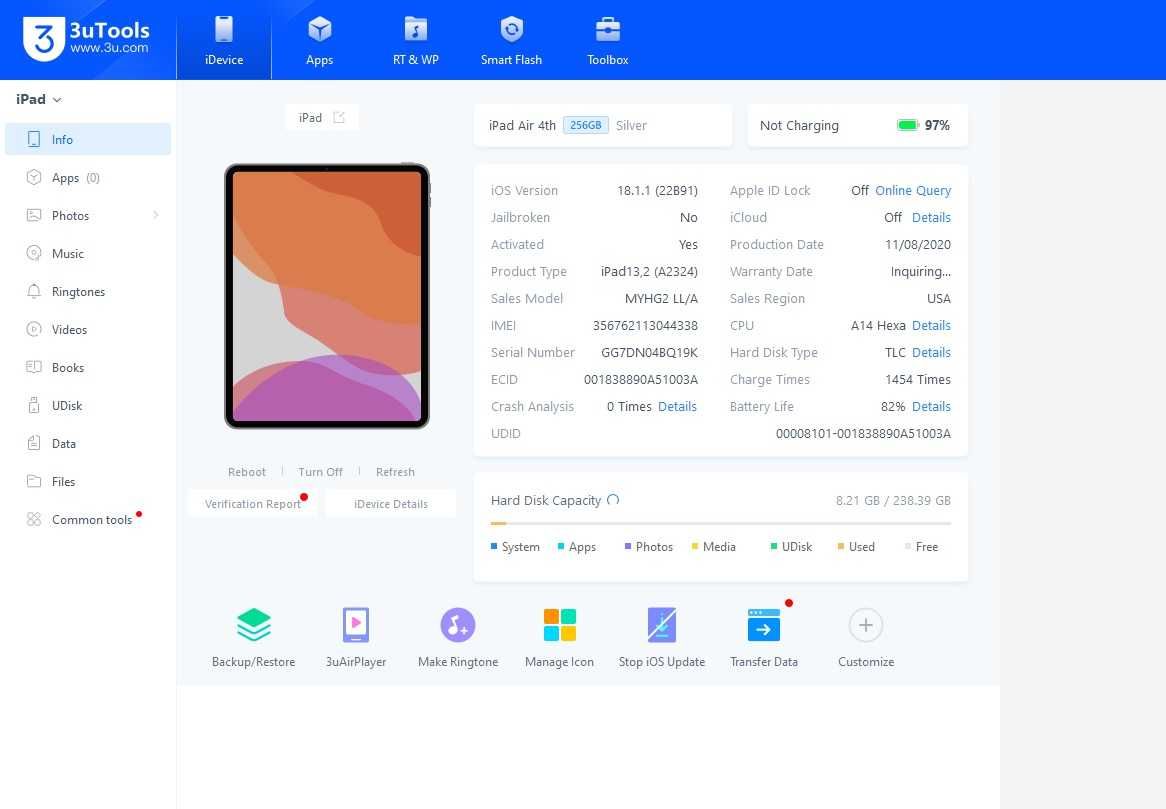The height and width of the screenshot is (809, 1166).
Task: Click the Media legend color swatch
Action: [695, 547]
